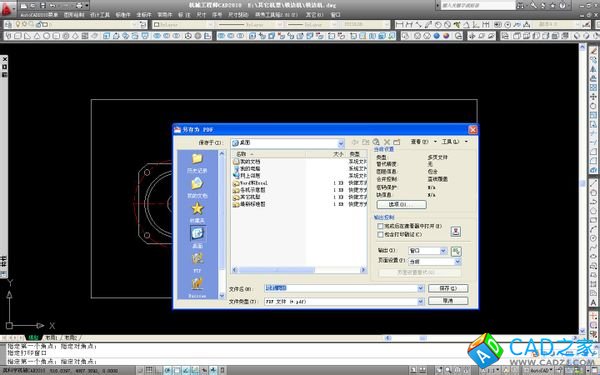The height and width of the screenshot is (375, 600).
Task: Expand the file type PDF dropdown
Action: [x=421, y=302]
